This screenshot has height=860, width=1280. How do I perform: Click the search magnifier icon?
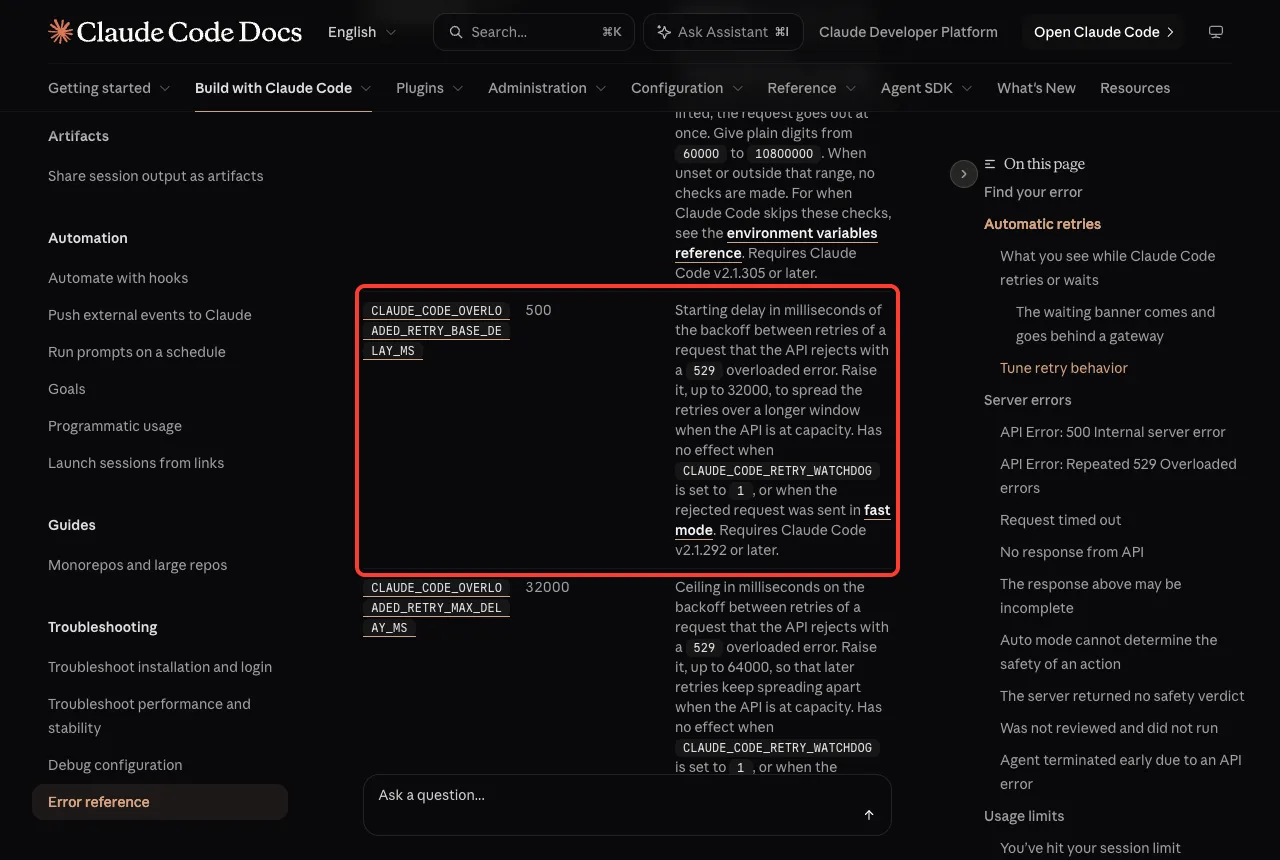[456, 32]
